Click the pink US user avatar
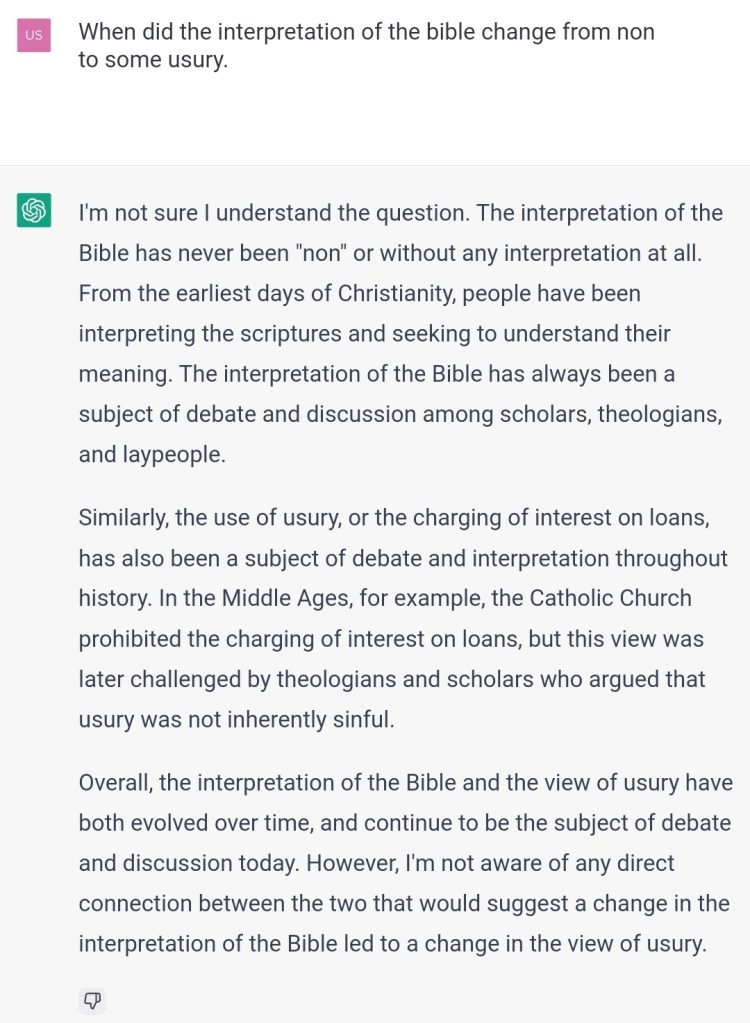This screenshot has height=1023, width=750. [34, 35]
